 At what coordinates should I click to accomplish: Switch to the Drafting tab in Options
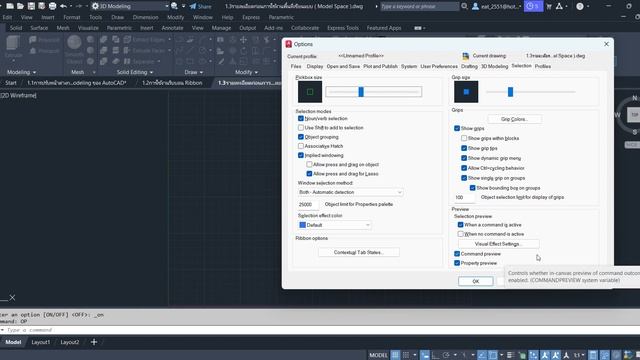pos(469,66)
